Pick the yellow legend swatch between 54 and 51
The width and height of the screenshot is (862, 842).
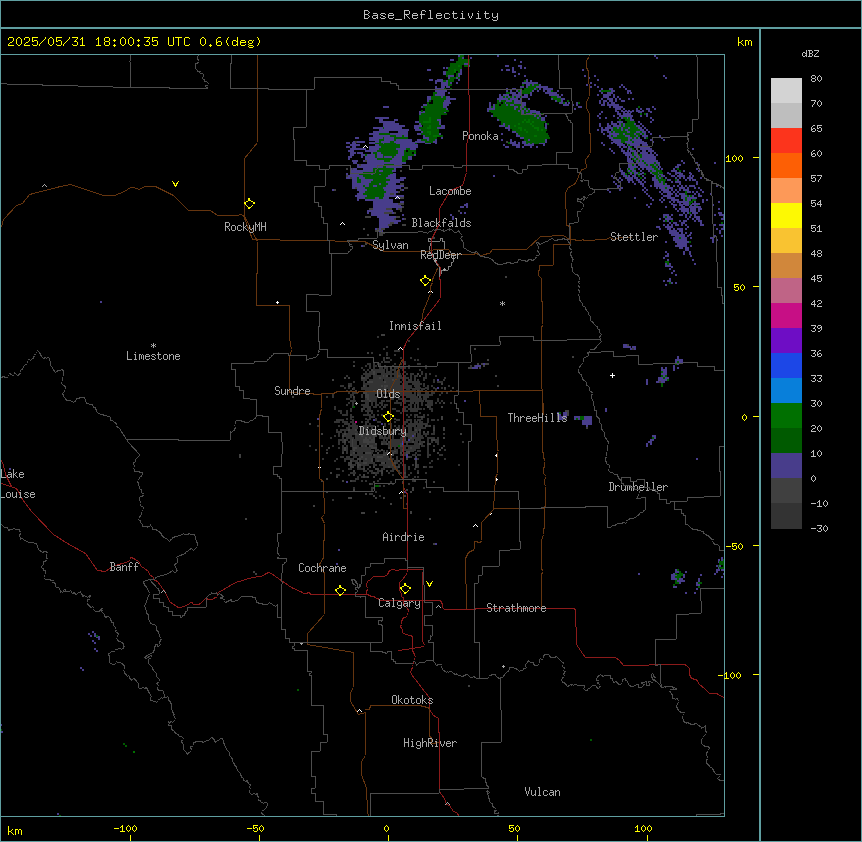click(786, 215)
